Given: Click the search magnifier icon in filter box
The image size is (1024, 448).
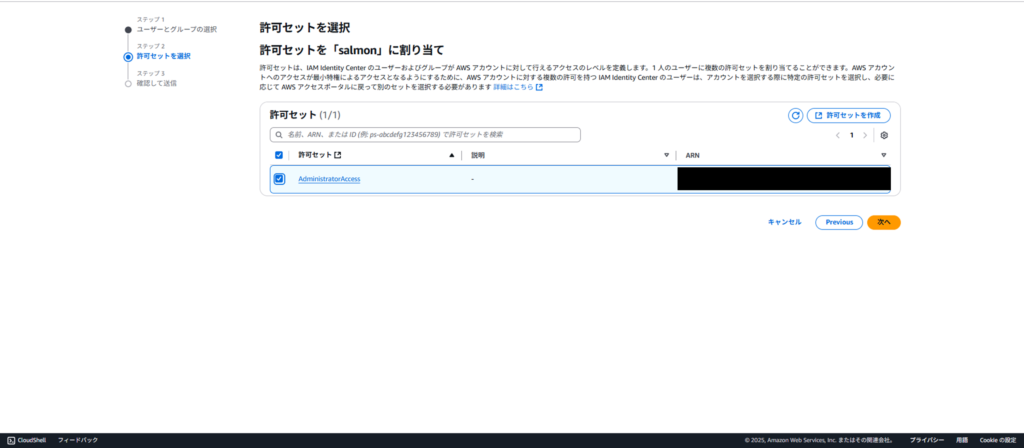Looking at the screenshot, I should click(x=279, y=135).
